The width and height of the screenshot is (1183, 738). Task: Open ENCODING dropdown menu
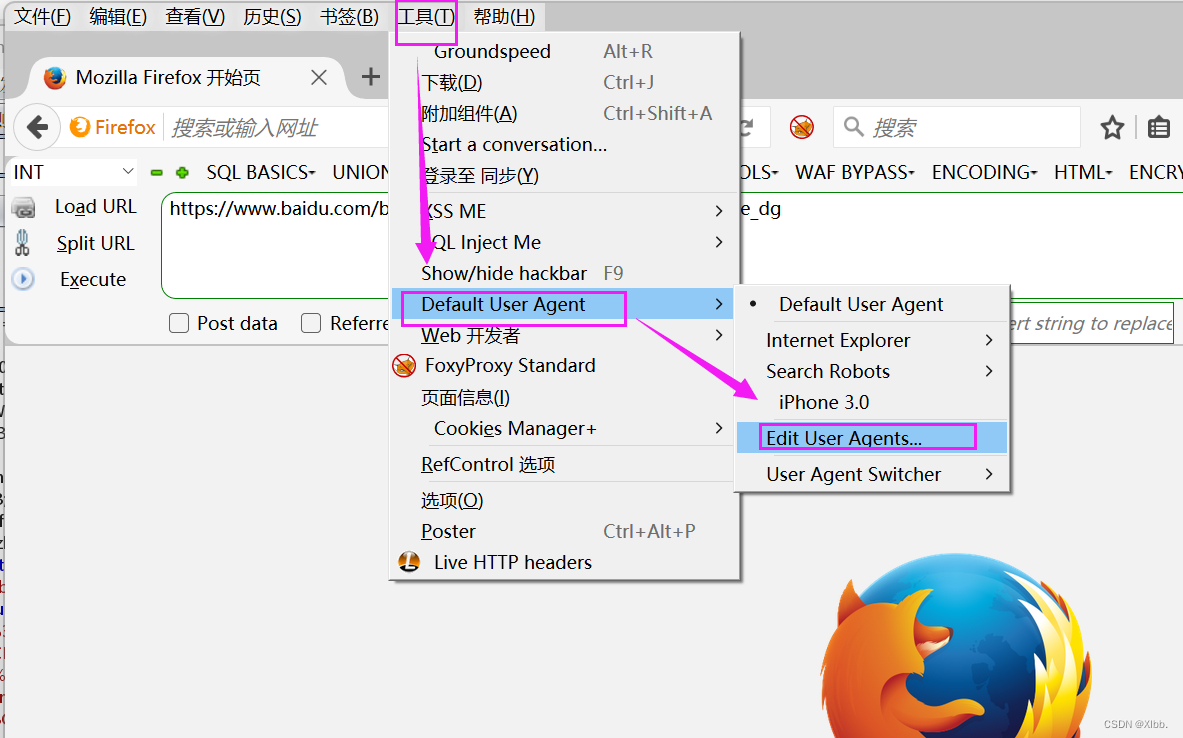(x=985, y=172)
